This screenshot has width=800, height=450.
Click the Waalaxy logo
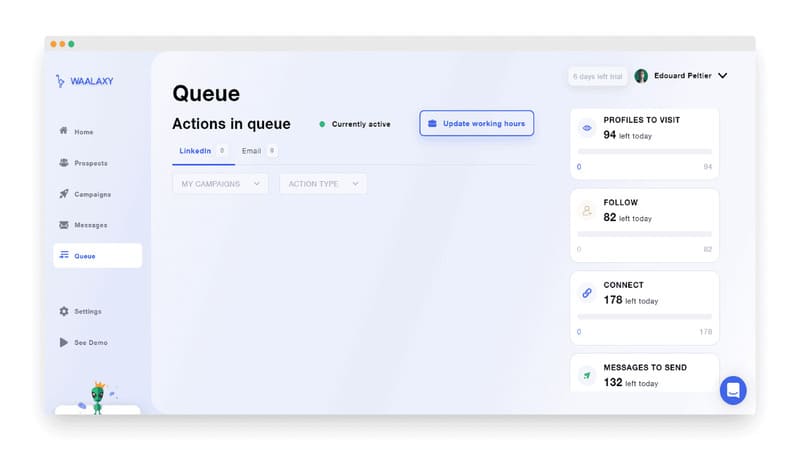coord(85,81)
